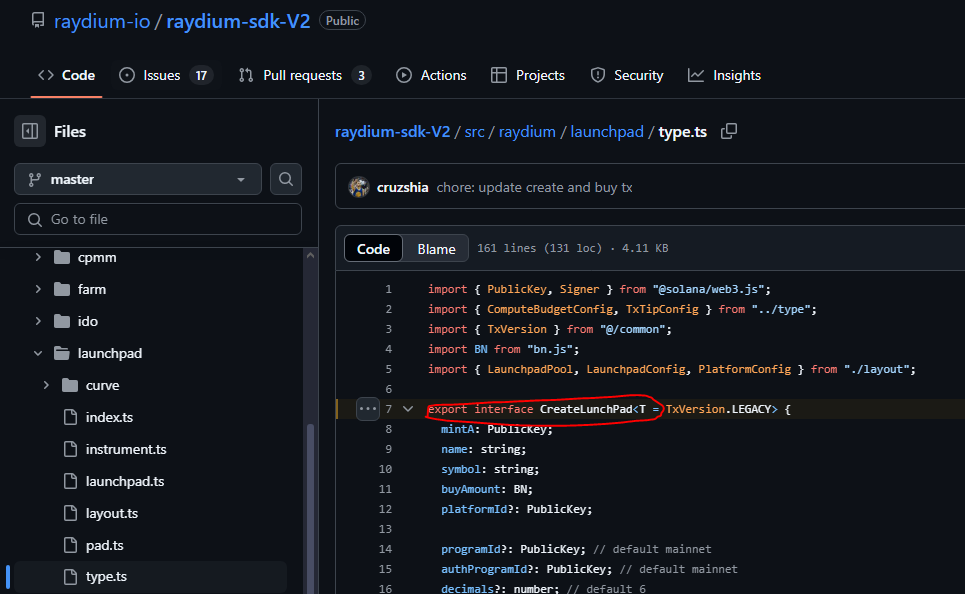Screen dimensions: 965x594
Task: Click the farm folder icon
Action: [x=62, y=289]
